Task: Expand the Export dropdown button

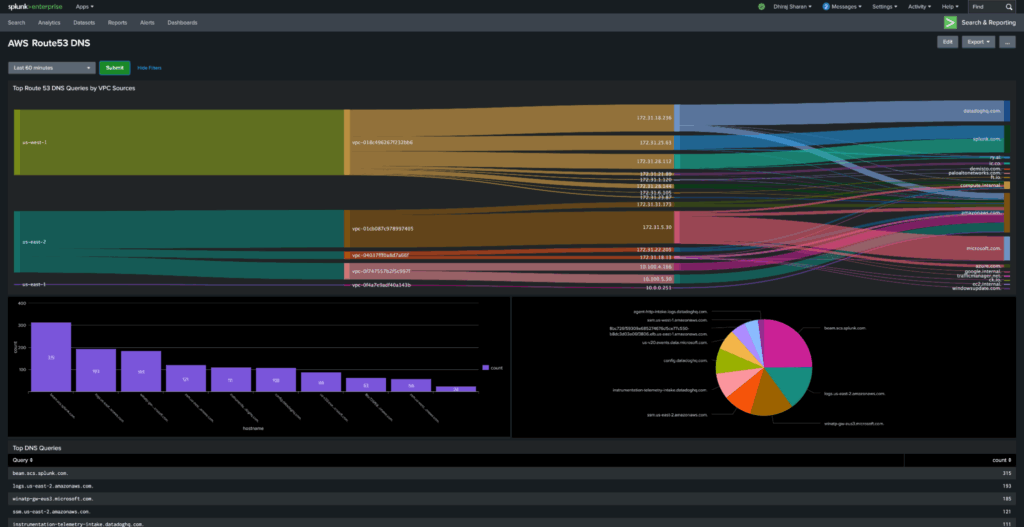Action: pos(978,42)
